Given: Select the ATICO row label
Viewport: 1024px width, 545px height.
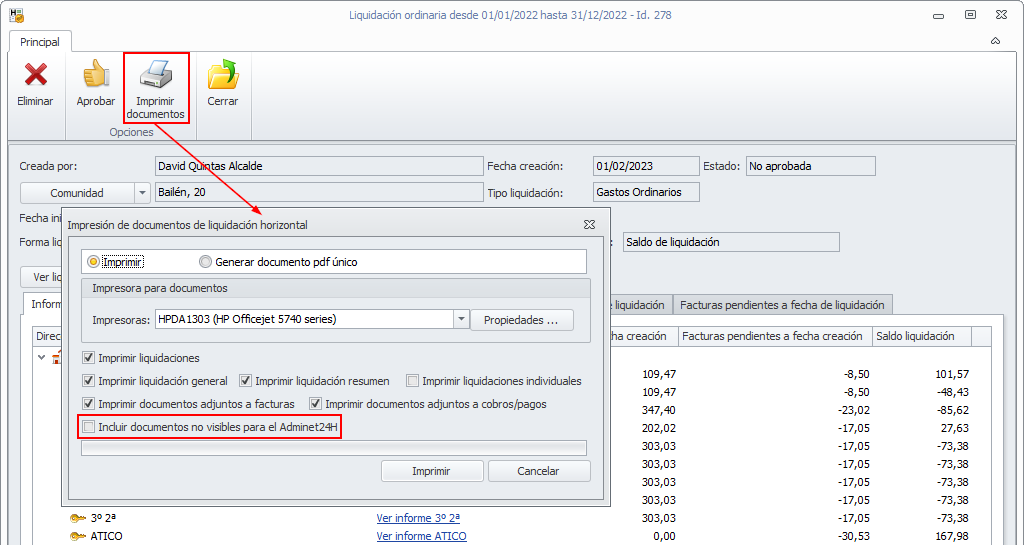Looking at the screenshot, I should (x=106, y=537).
